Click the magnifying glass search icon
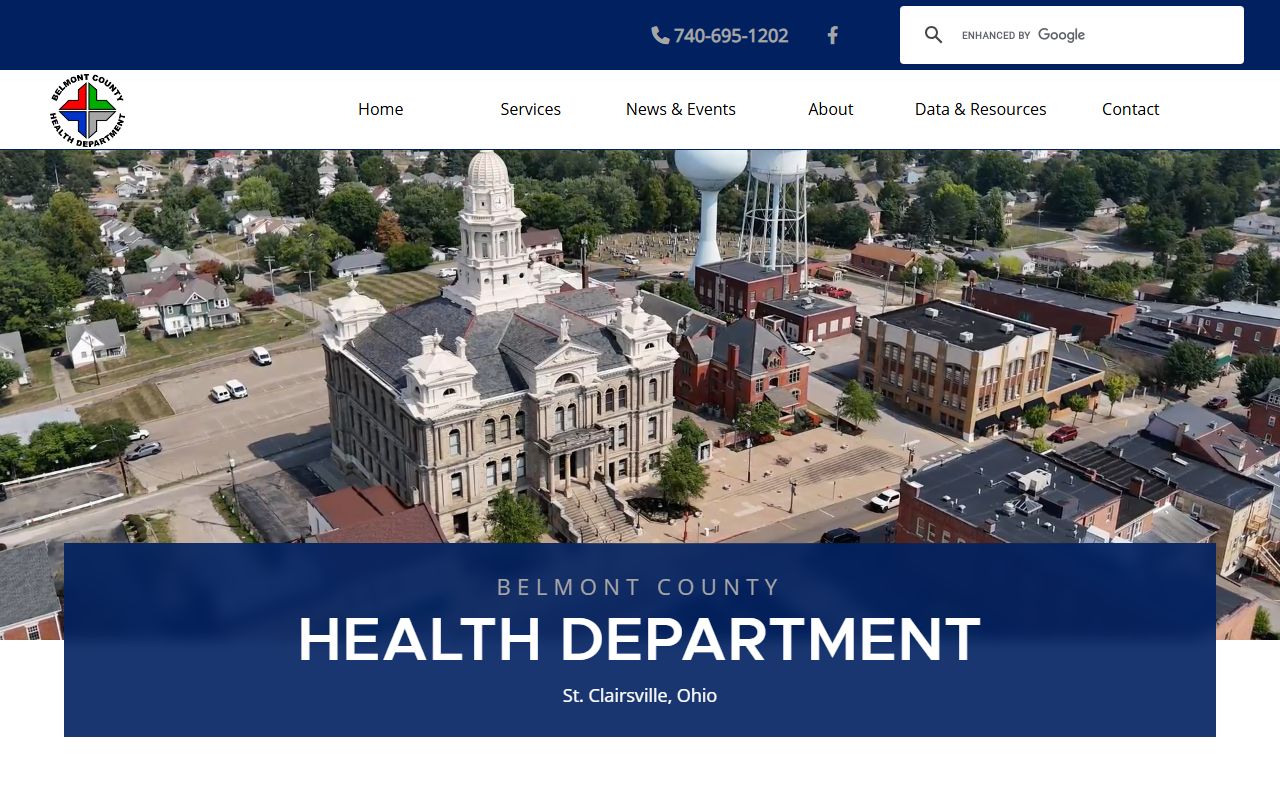1280x800 pixels. click(933, 35)
